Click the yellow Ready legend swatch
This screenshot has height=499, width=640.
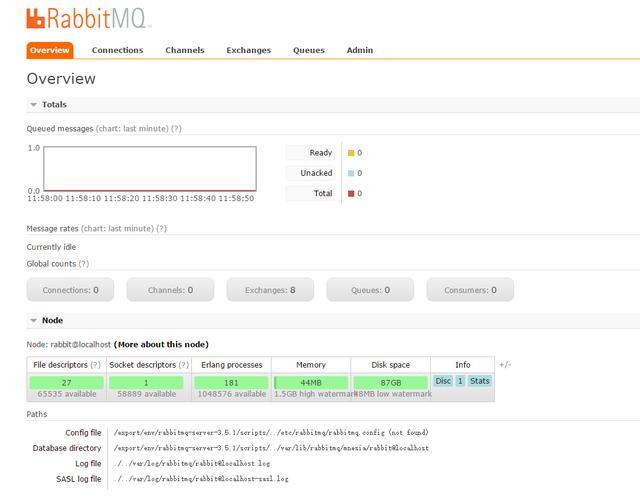(x=351, y=153)
